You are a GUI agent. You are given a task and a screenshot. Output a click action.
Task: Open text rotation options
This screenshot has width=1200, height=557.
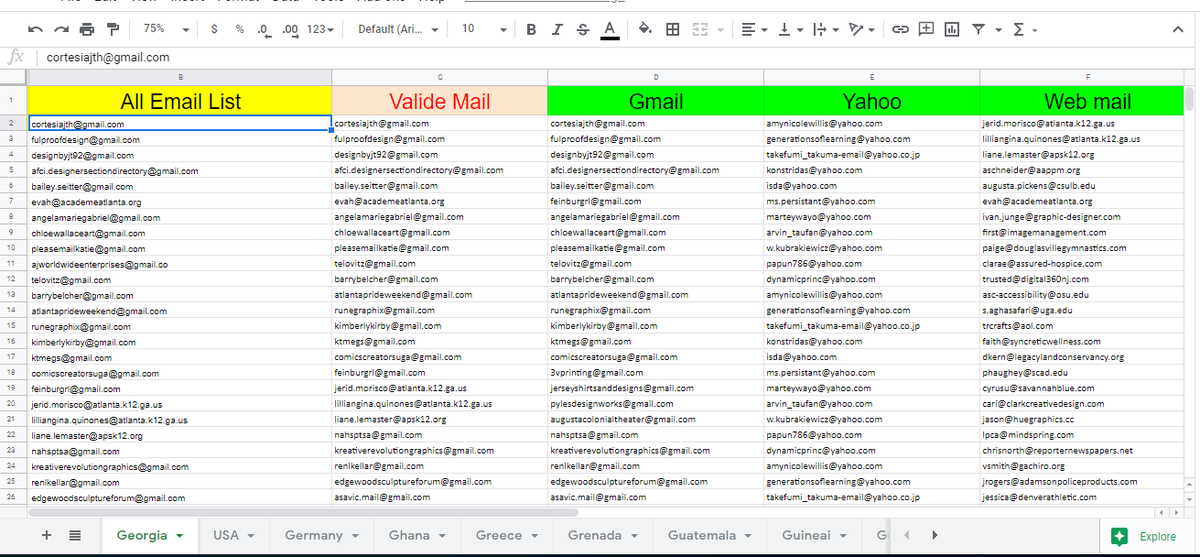click(x=860, y=29)
